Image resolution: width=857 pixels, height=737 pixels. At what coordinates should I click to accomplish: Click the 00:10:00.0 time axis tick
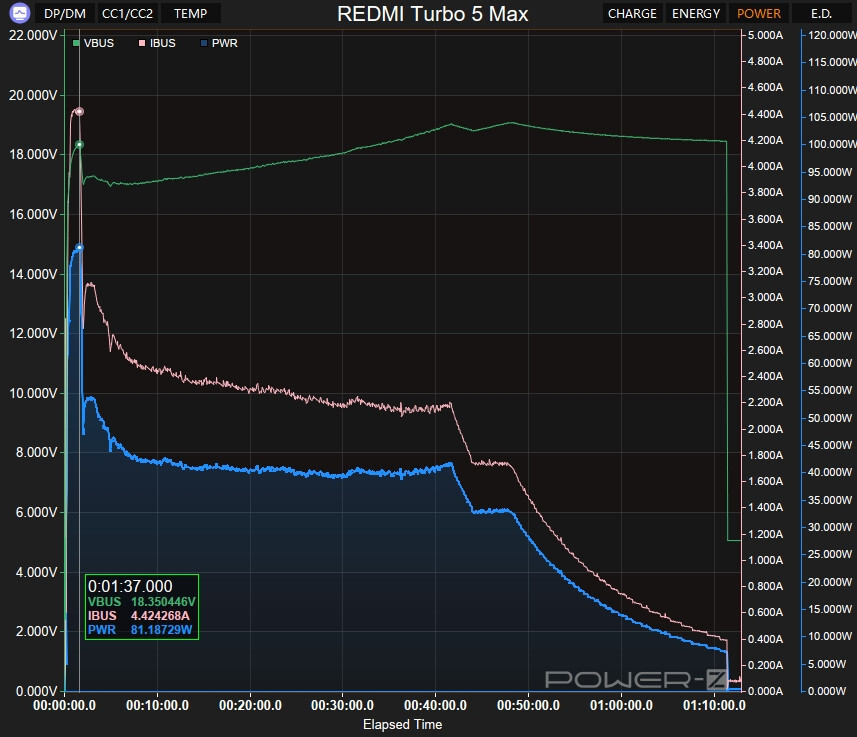point(157,705)
